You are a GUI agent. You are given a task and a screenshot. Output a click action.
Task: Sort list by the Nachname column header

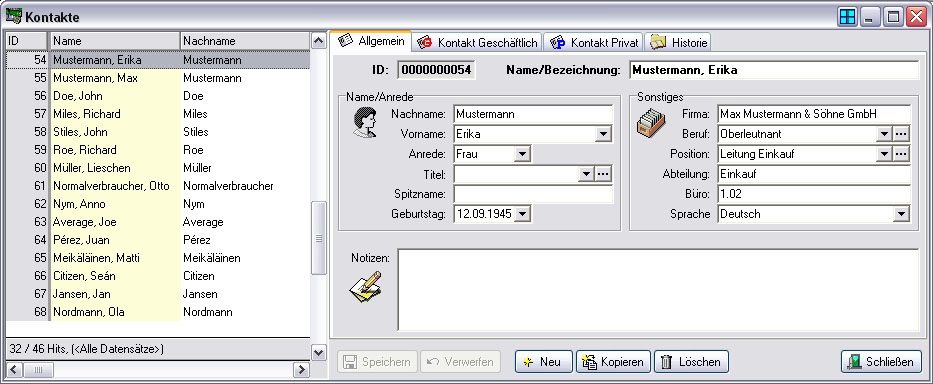click(x=245, y=41)
